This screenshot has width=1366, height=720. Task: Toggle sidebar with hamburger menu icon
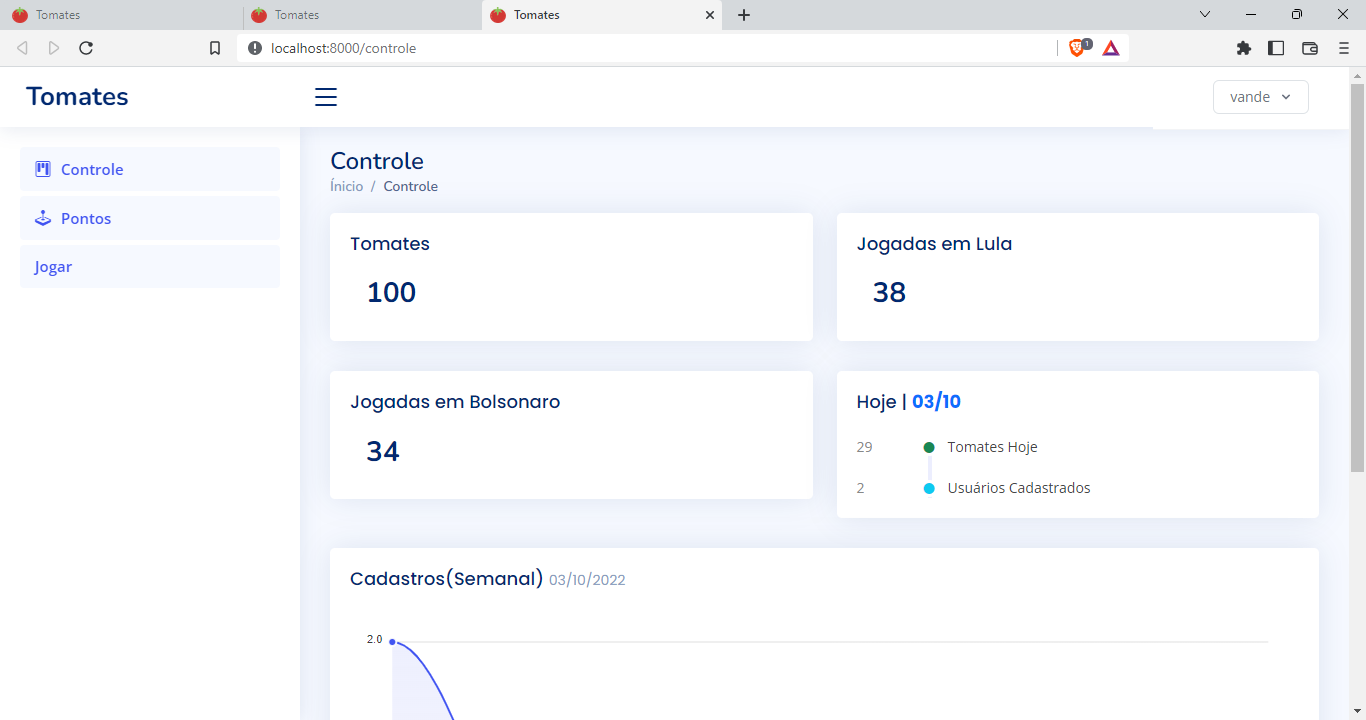(326, 97)
